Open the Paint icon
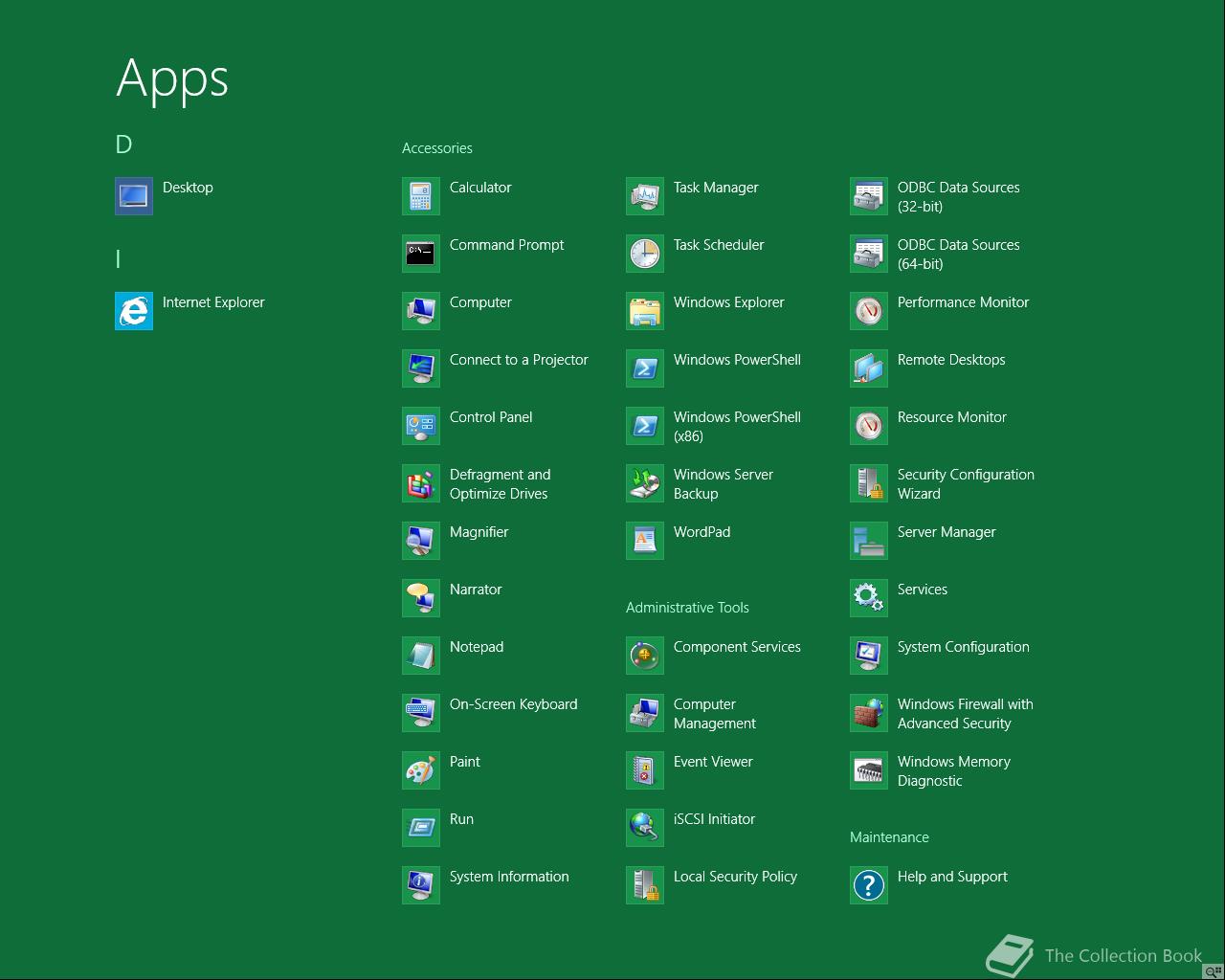 tap(421, 770)
